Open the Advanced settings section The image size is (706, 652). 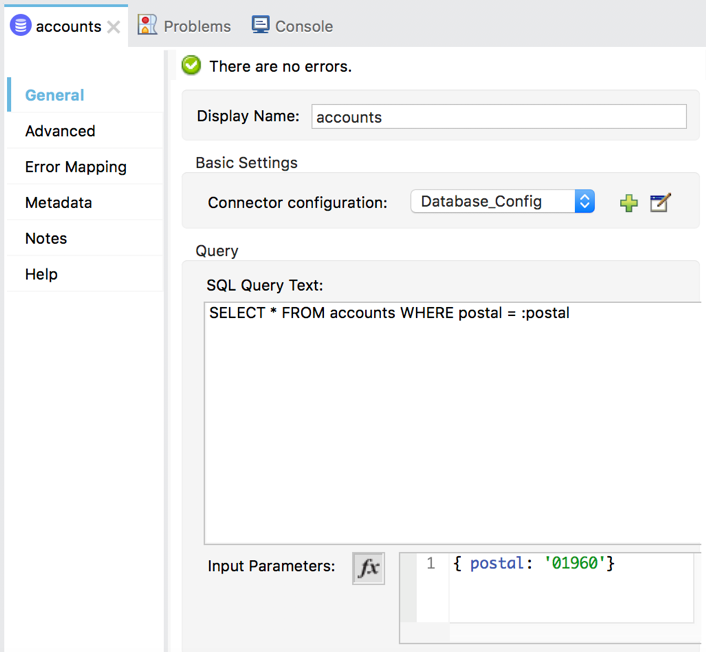pyautogui.click(x=86, y=131)
